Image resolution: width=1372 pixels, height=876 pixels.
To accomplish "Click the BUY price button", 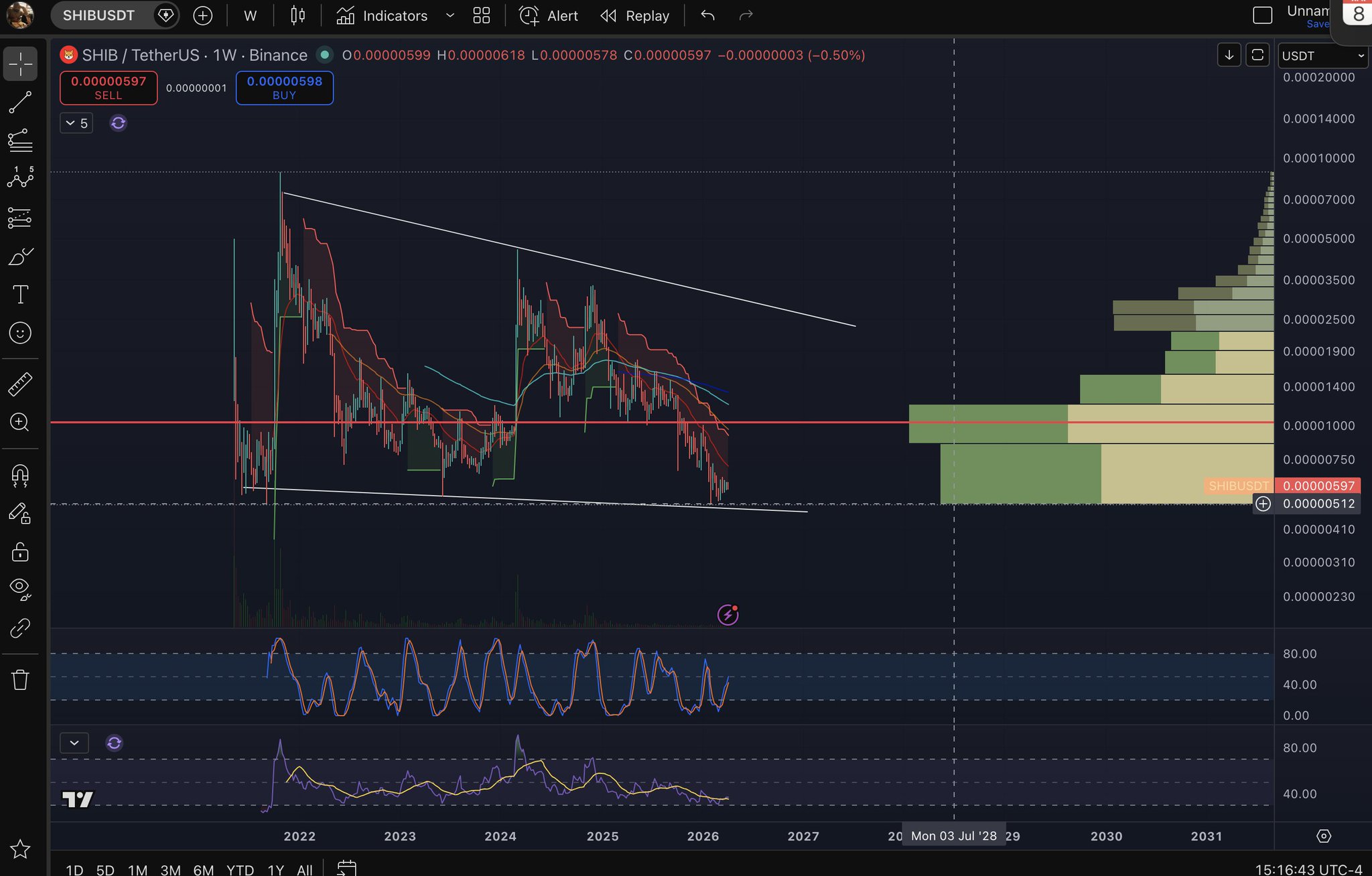I will (x=284, y=88).
